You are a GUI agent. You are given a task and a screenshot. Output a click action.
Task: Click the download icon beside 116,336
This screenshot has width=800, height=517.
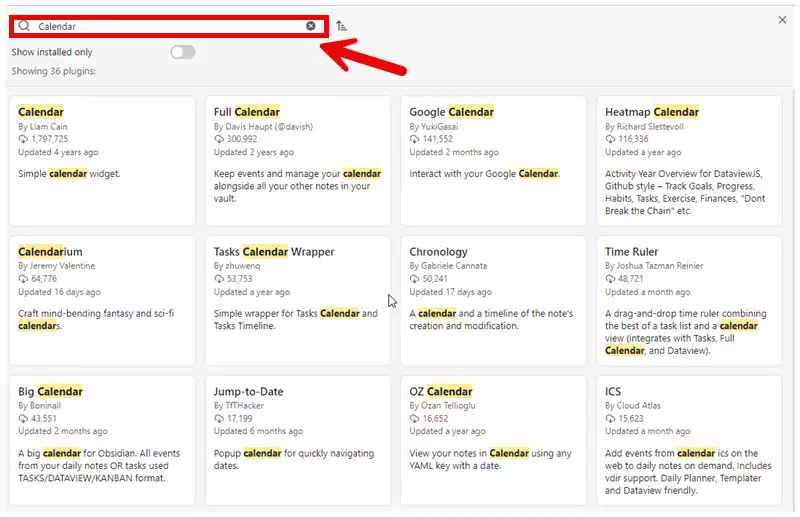(x=610, y=139)
